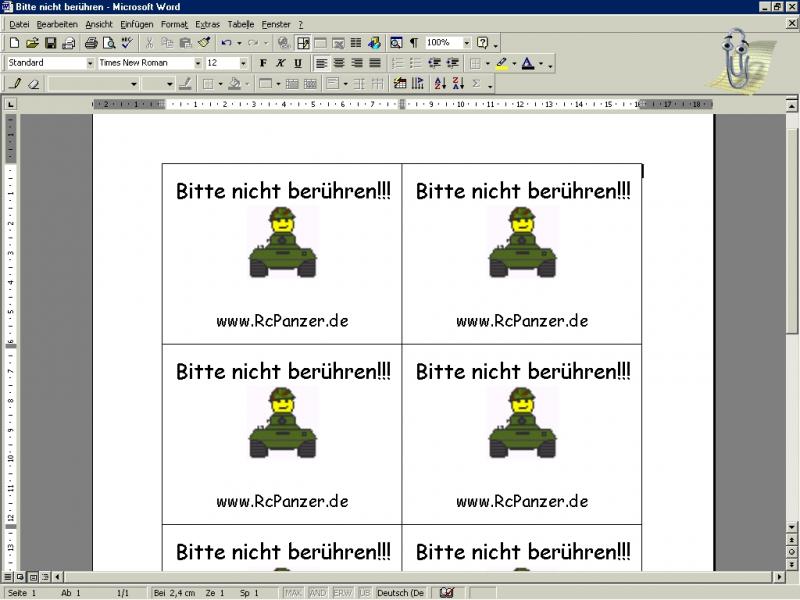Click www.RcPanzer.de text in first cell
Viewport: 800px width, 600px height.
click(282, 321)
